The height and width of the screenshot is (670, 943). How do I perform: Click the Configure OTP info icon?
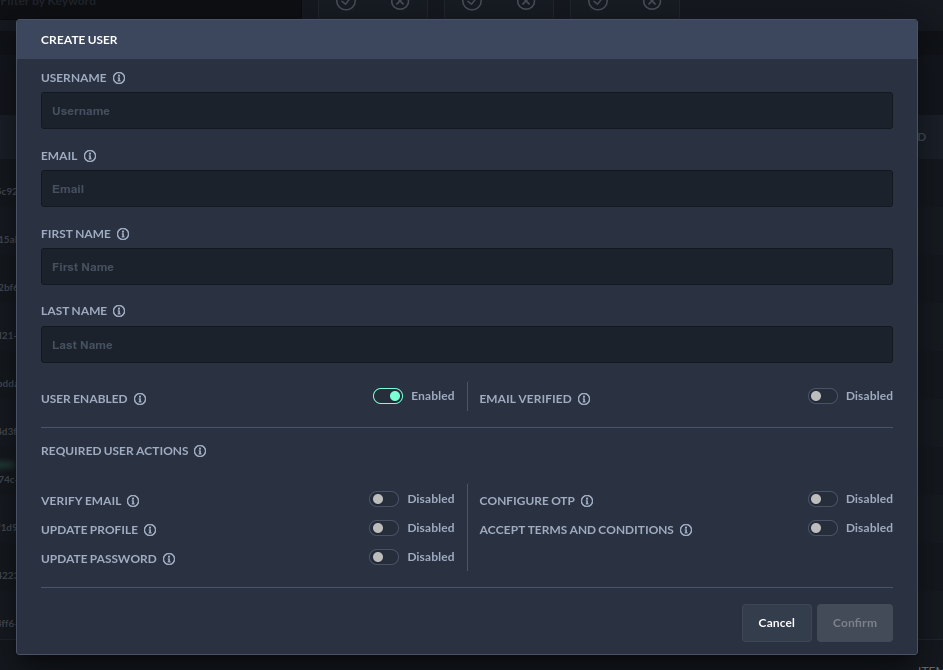(x=587, y=501)
